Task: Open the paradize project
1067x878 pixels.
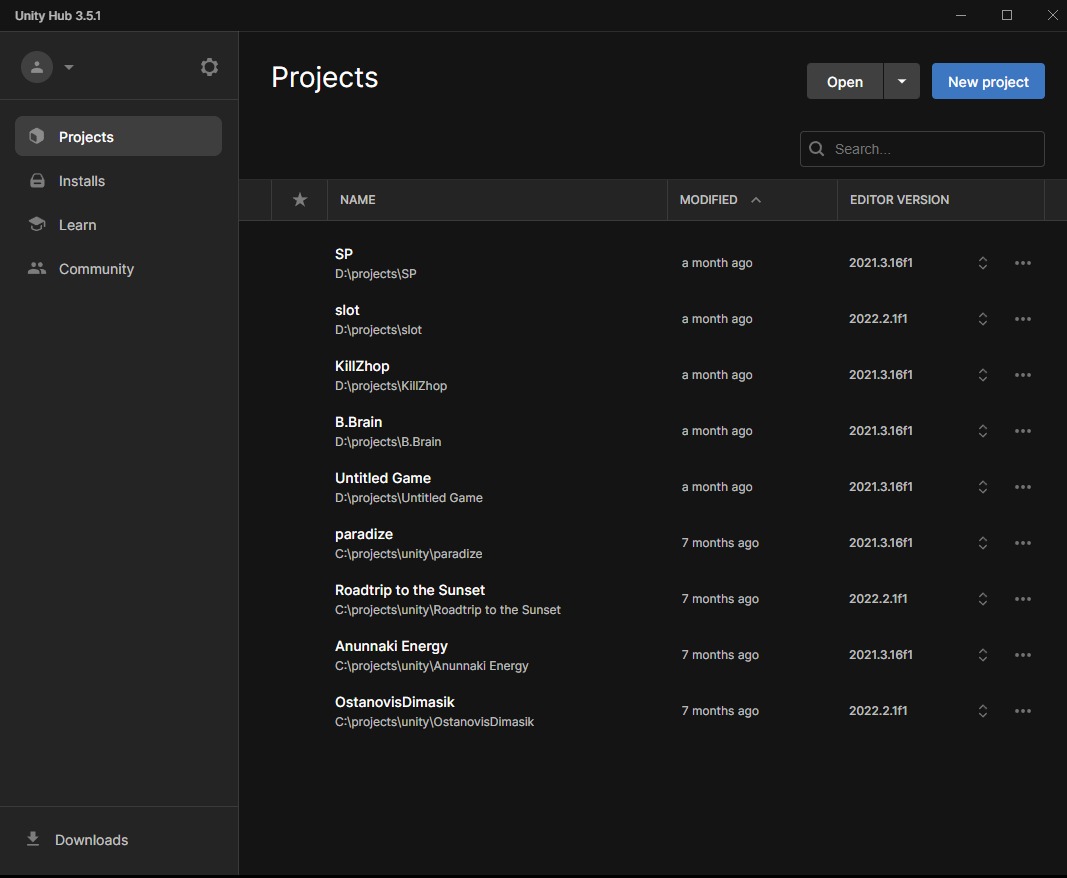Action: point(364,534)
